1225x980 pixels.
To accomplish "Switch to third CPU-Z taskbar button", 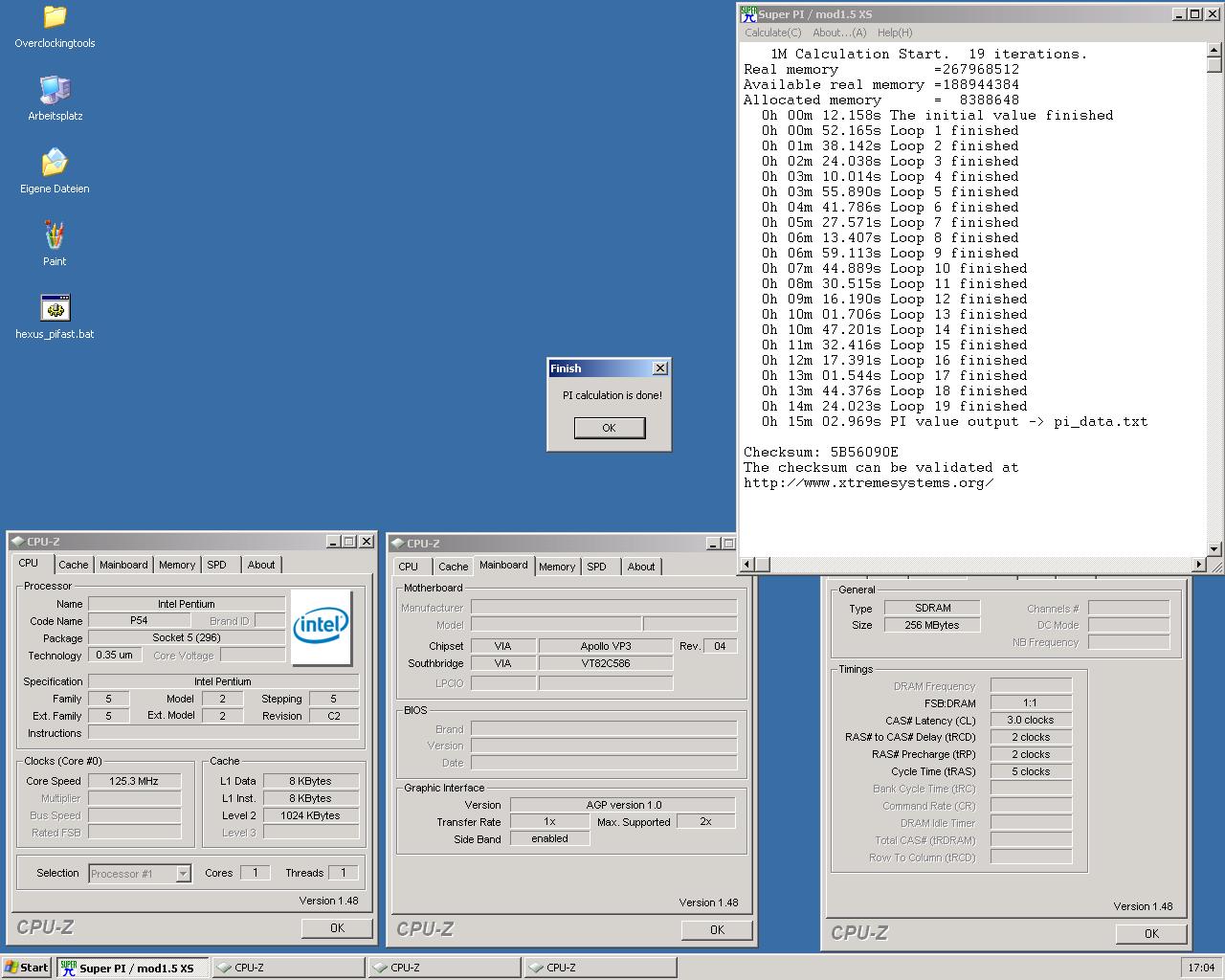I will [601, 968].
